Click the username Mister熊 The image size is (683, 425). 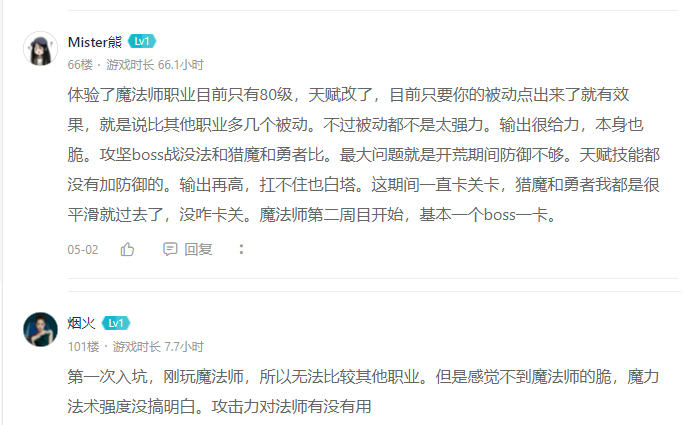(95, 42)
